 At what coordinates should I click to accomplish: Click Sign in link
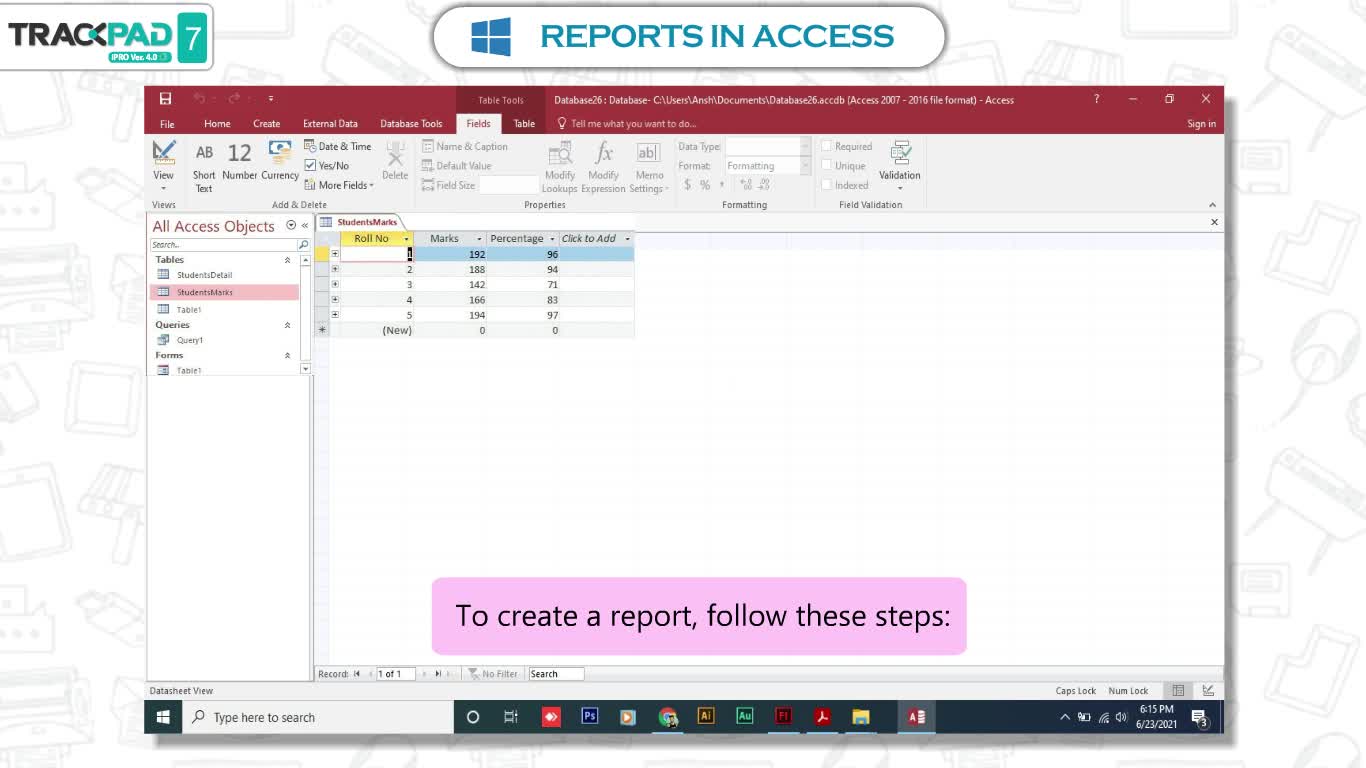tap(1201, 124)
